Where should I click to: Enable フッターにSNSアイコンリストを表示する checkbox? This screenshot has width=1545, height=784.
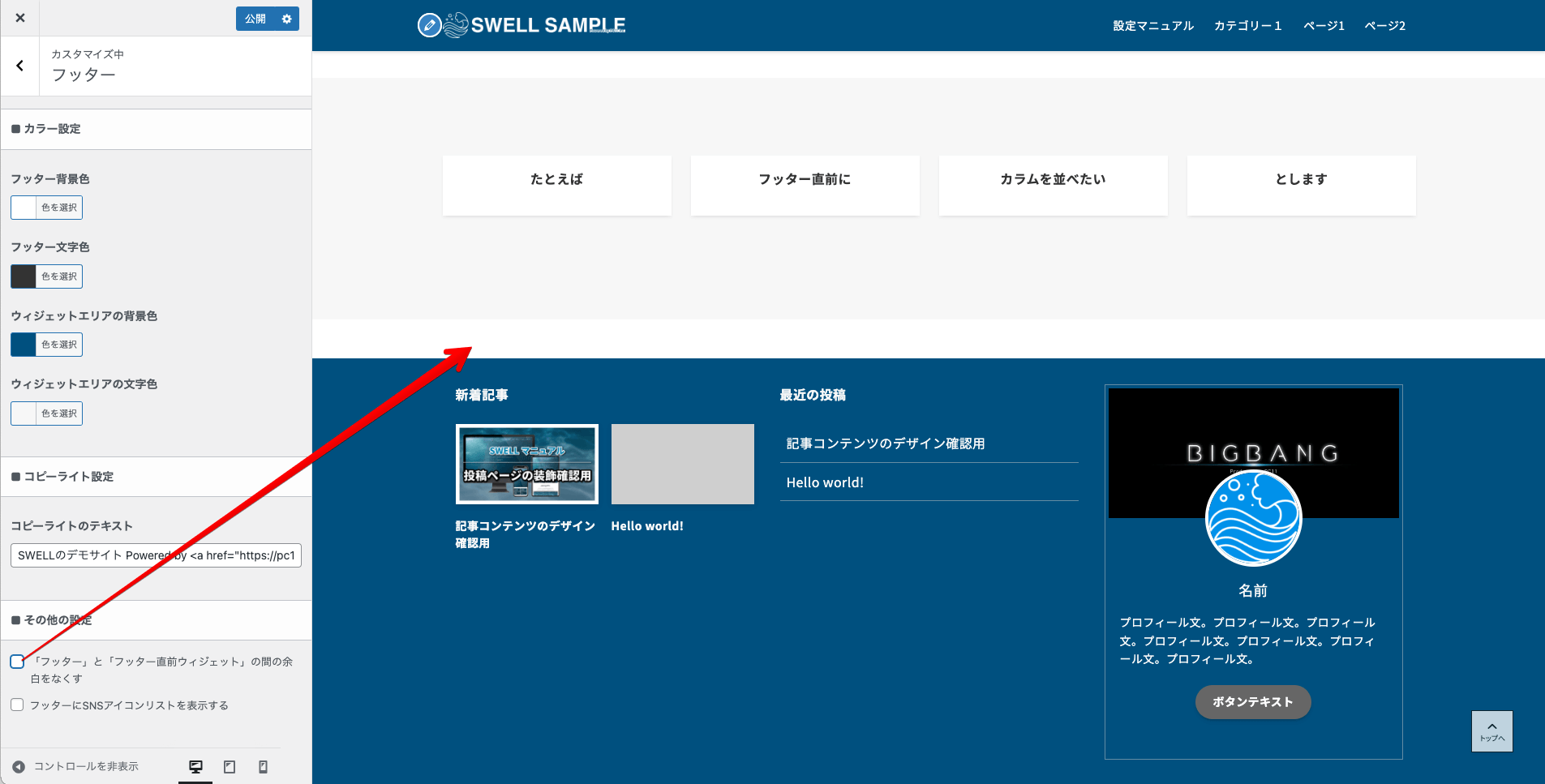(17, 705)
